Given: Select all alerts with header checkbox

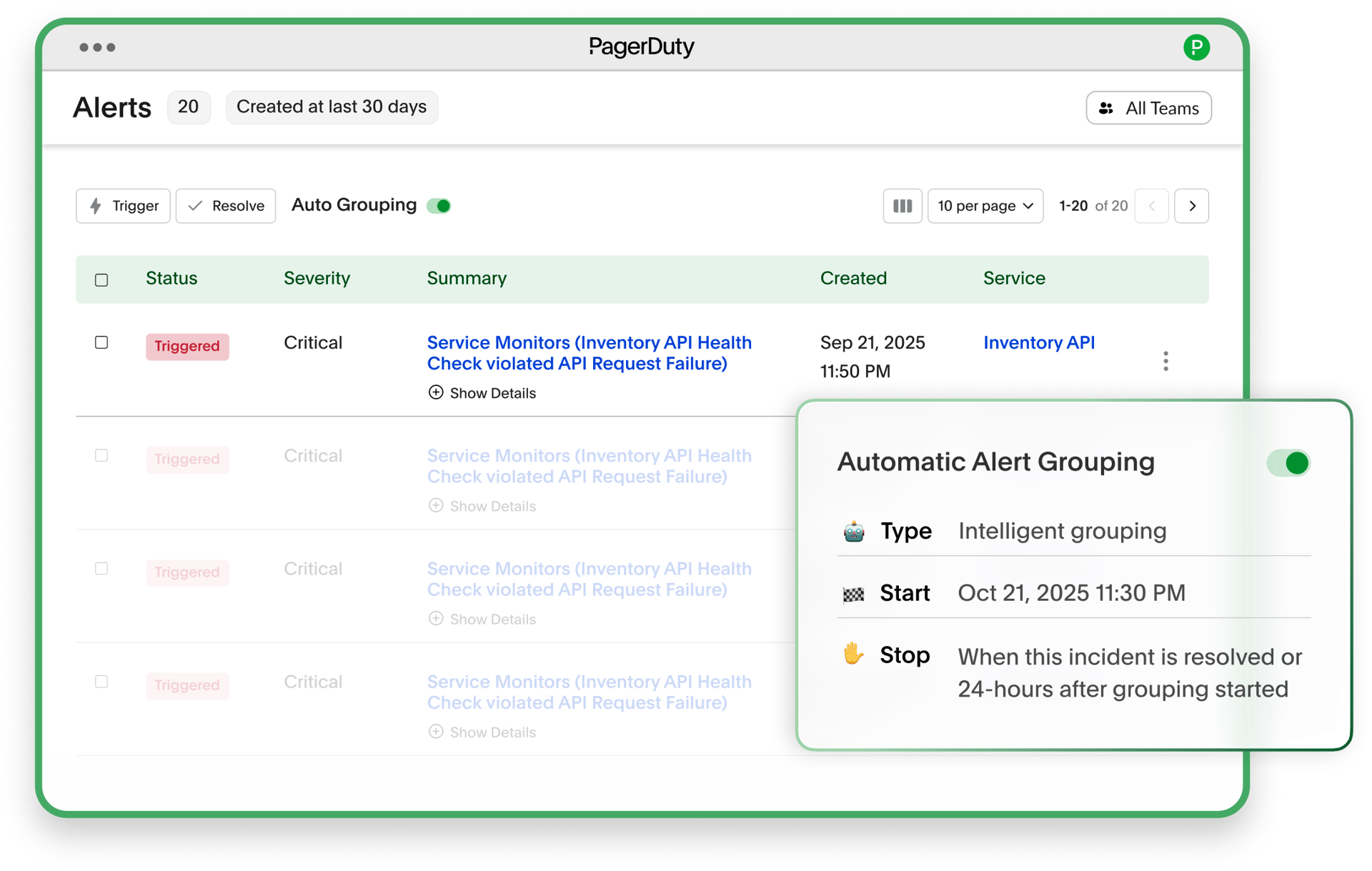Looking at the screenshot, I should click(x=101, y=280).
